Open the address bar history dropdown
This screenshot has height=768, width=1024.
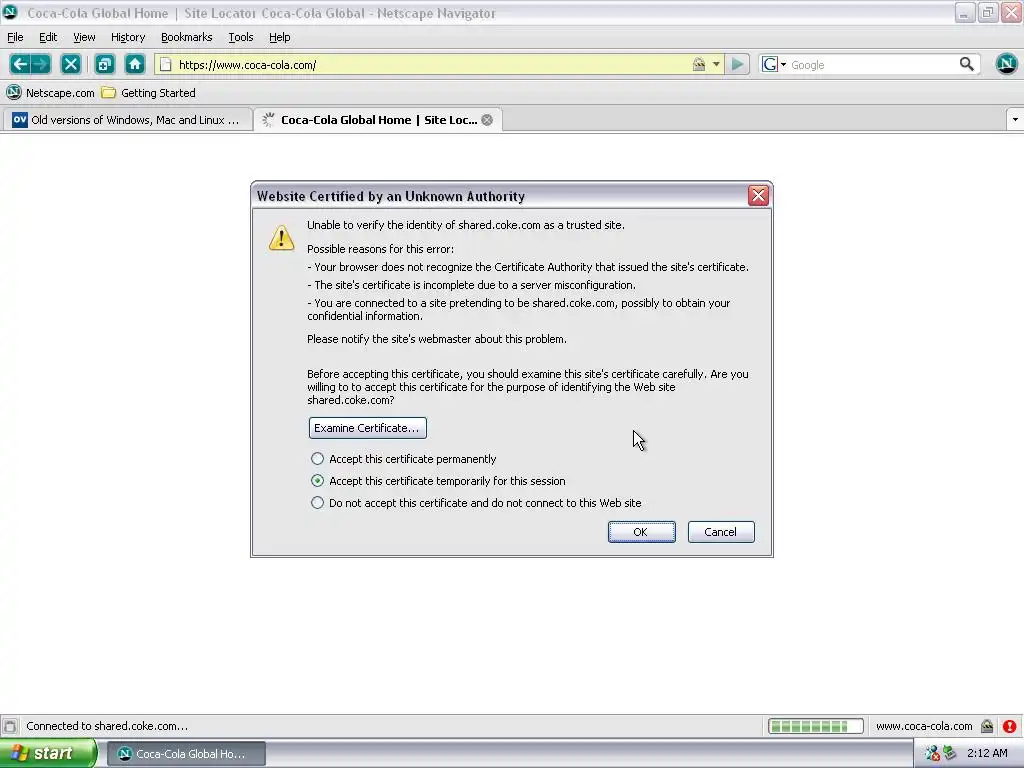(716, 64)
